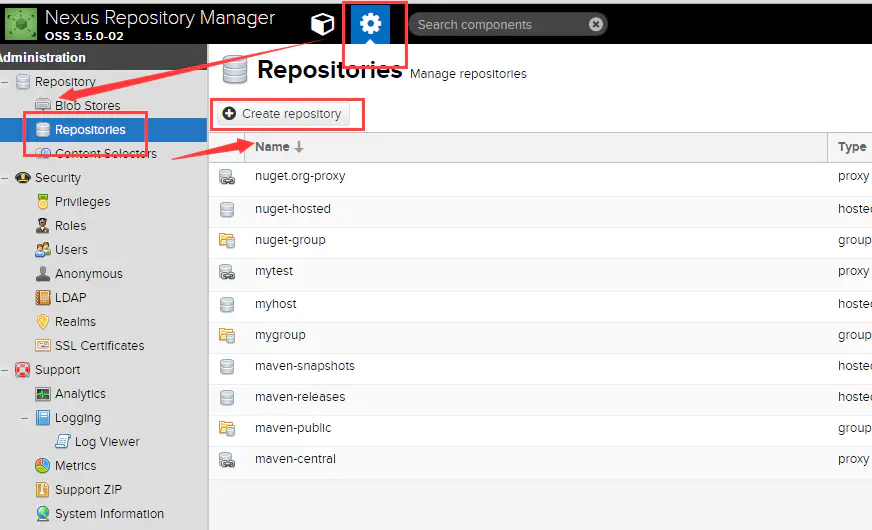Image resolution: width=872 pixels, height=530 pixels.
Task: Select the mytest repository row
Action: tap(541, 274)
